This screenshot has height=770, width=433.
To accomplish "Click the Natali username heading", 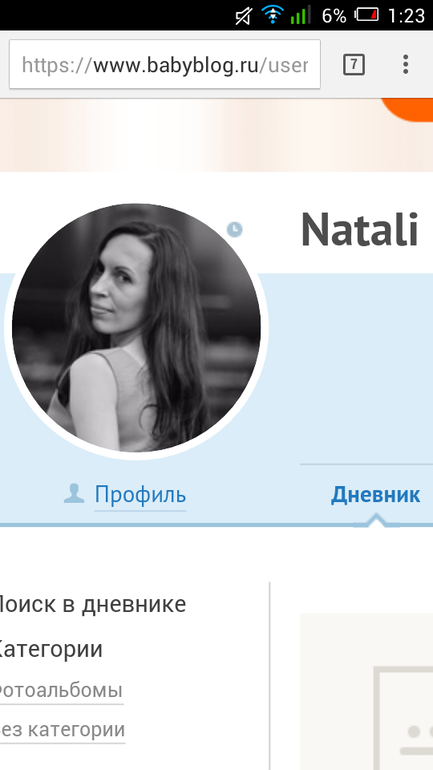I will coord(359,229).
